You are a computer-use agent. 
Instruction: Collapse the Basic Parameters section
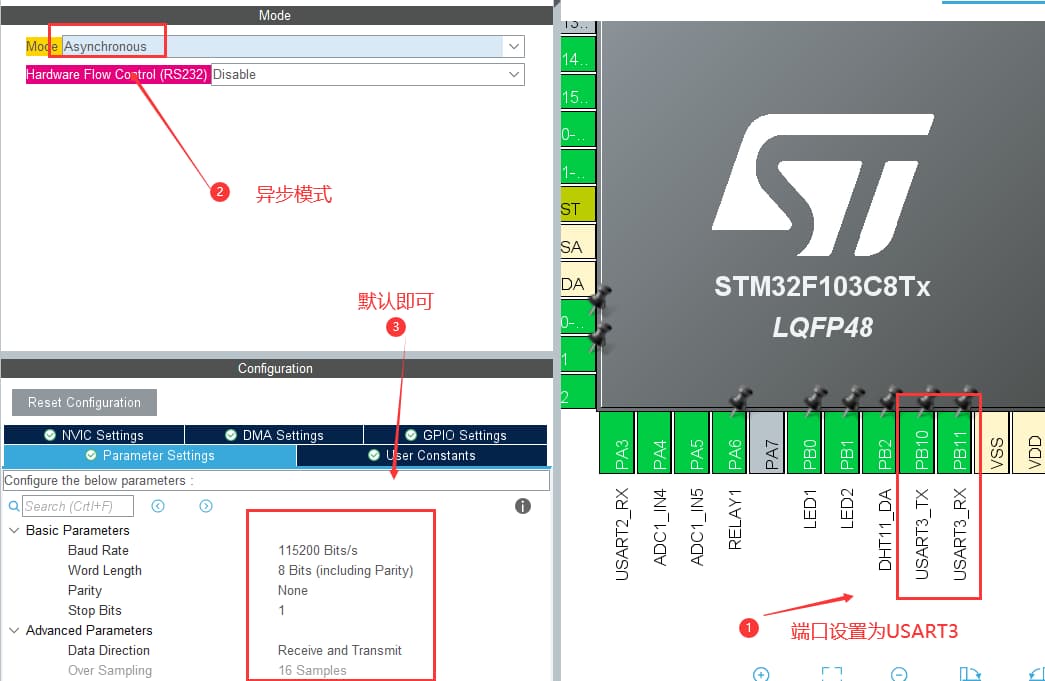[14, 530]
